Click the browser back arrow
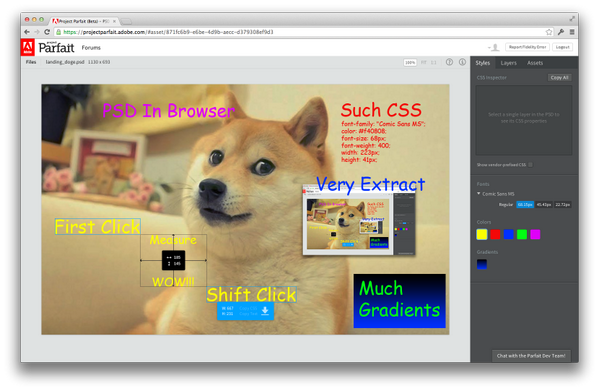Image resolution: width=599 pixels, height=391 pixels. (26, 32)
